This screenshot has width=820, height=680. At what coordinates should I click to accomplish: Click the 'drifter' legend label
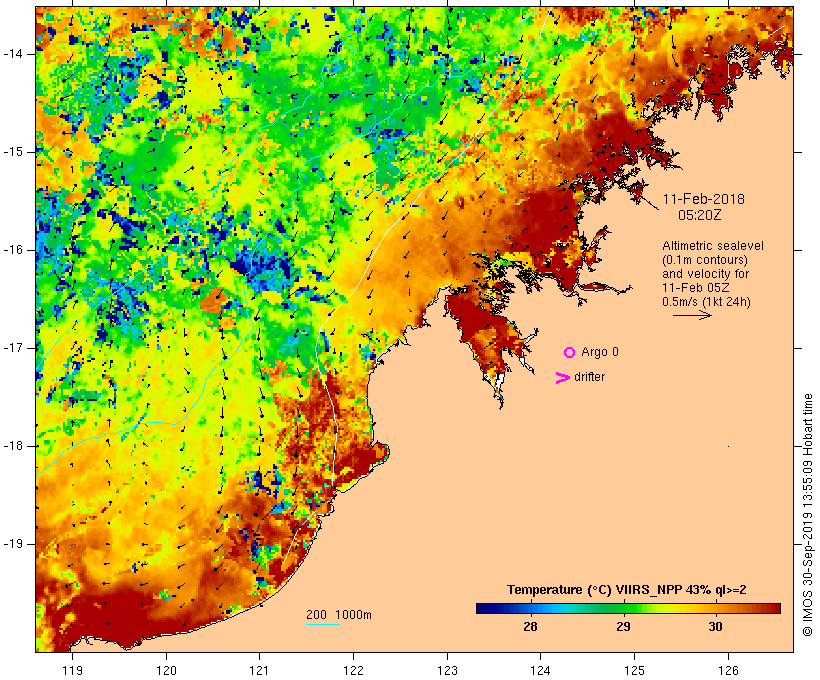[x=589, y=377]
